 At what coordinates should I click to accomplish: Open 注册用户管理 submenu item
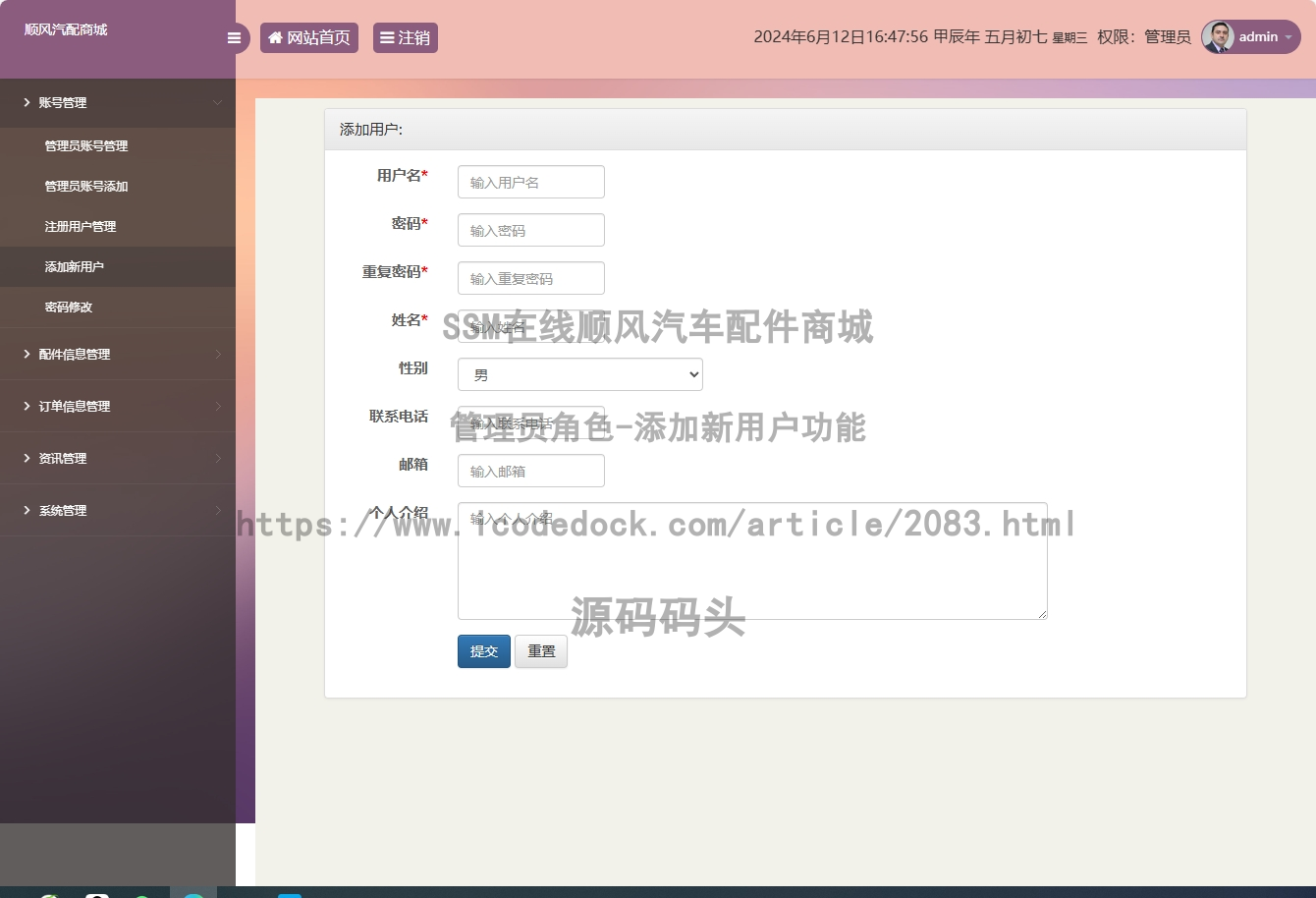tap(118, 226)
